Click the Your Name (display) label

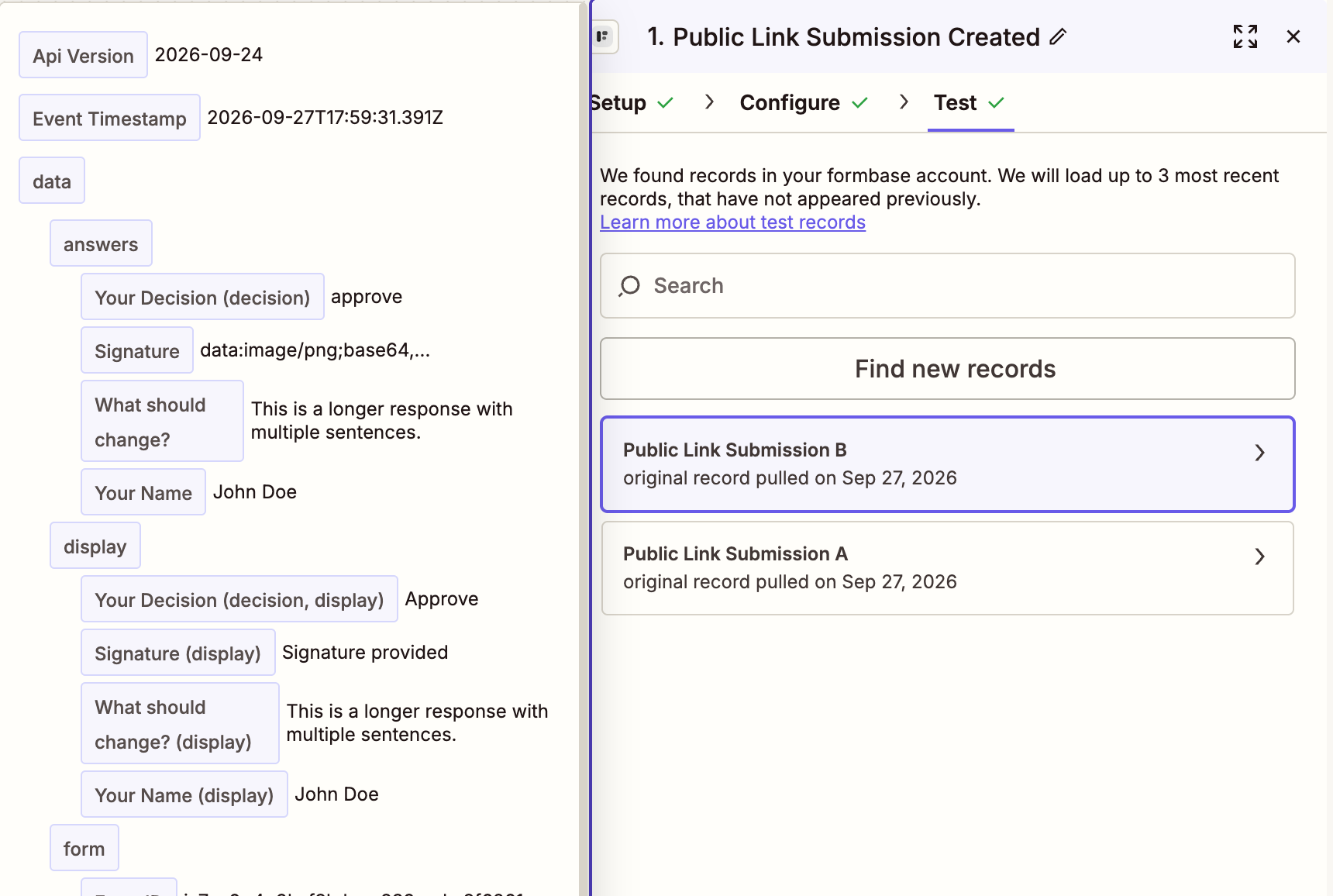184,794
